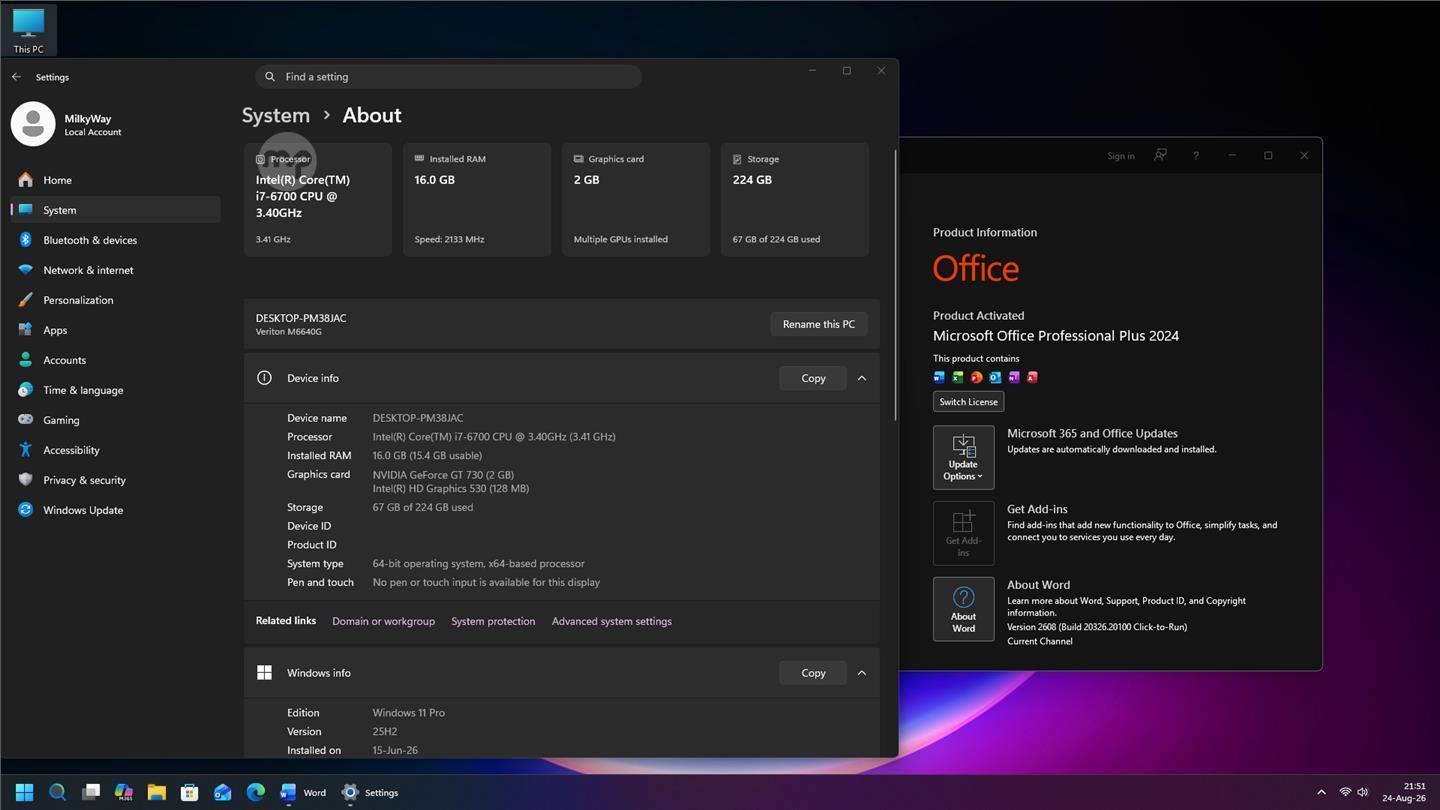The height and width of the screenshot is (810, 1440).
Task: Open the Update Options dropdown
Action: click(x=964, y=458)
